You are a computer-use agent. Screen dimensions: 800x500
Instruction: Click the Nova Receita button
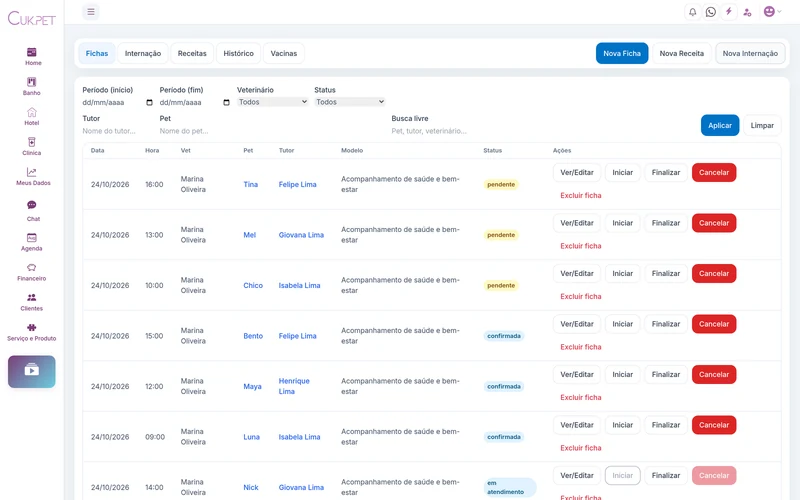(682, 53)
